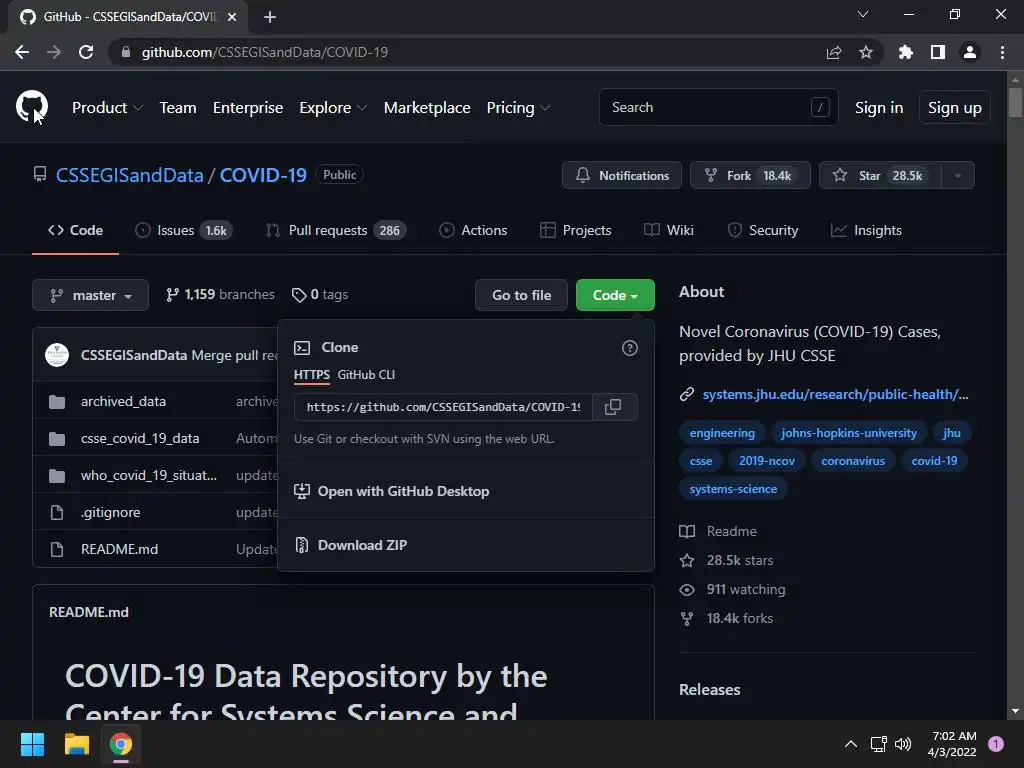Open the volume control in system tray

pos(903,744)
